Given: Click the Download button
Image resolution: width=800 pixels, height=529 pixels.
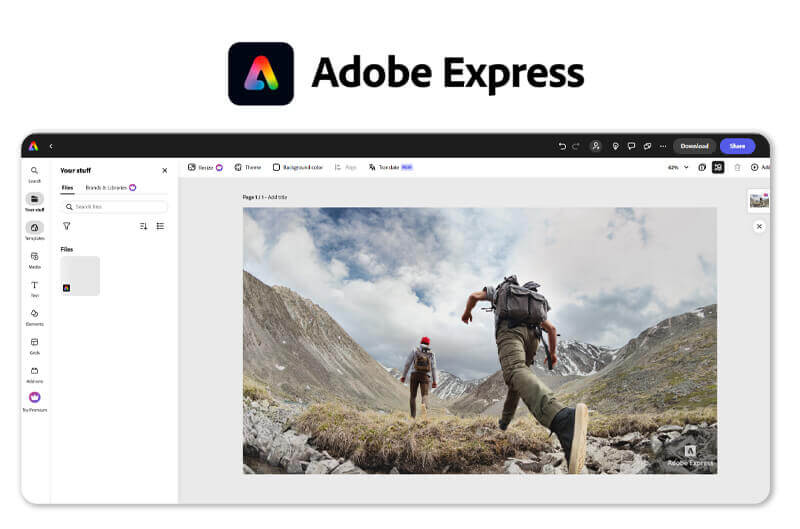Looking at the screenshot, I should (x=694, y=146).
